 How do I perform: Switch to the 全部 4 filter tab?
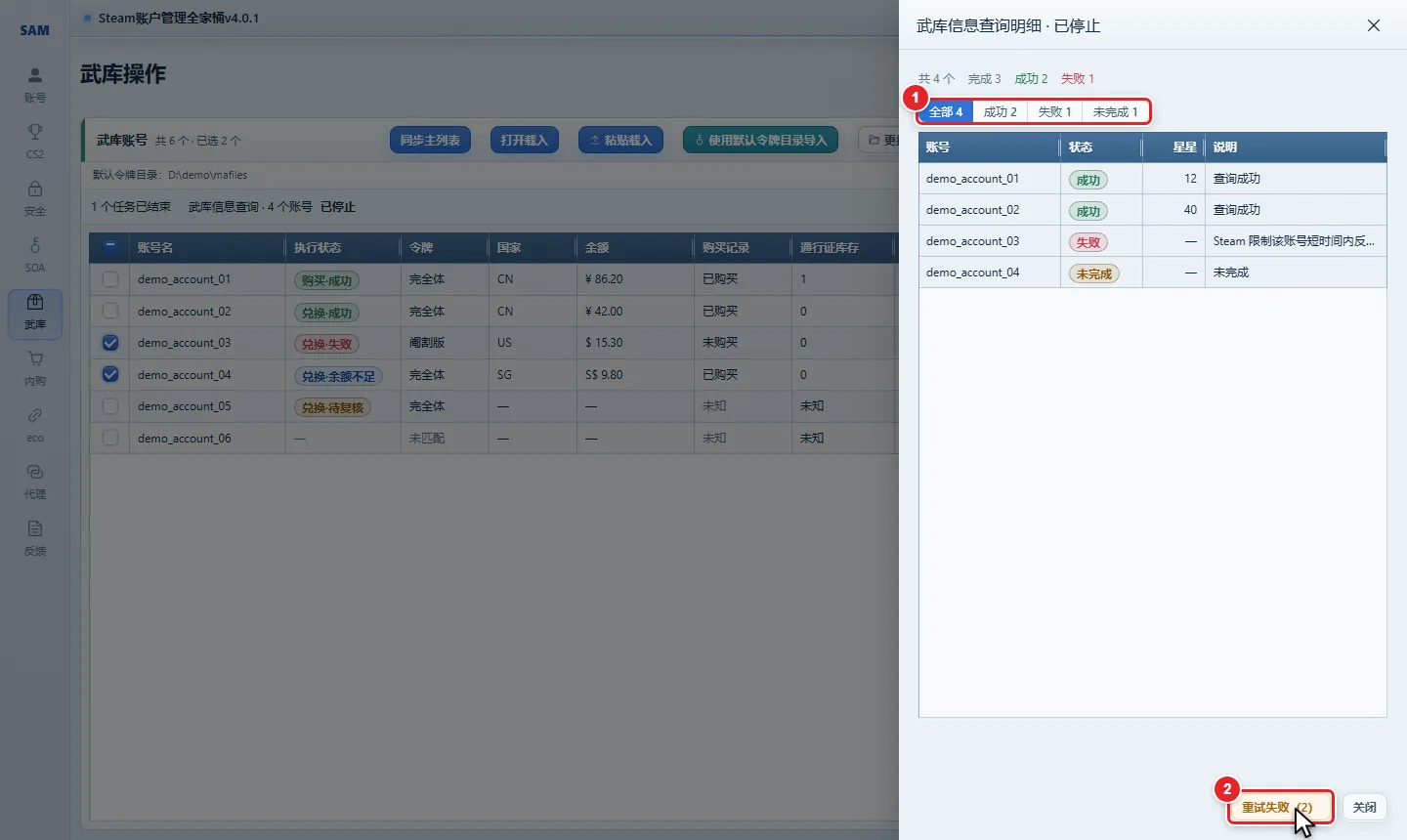tap(946, 112)
